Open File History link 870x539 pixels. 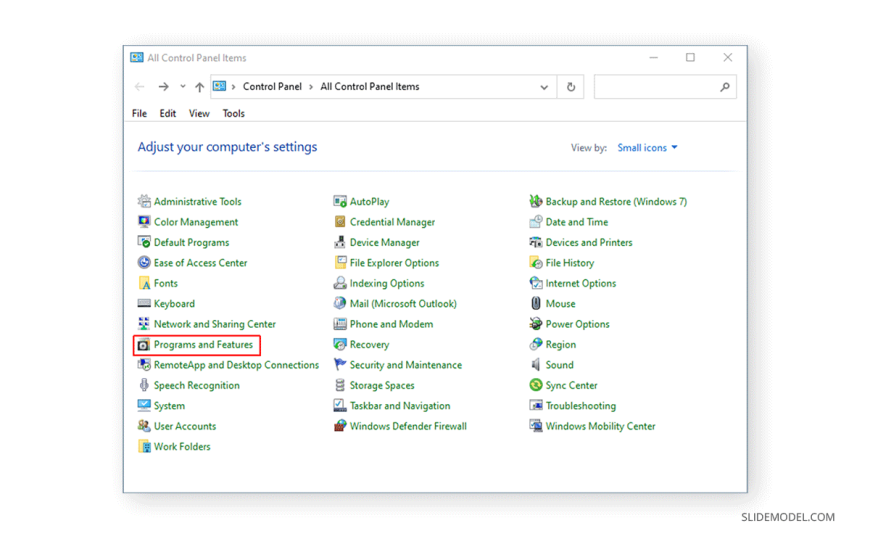[x=570, y=263]
